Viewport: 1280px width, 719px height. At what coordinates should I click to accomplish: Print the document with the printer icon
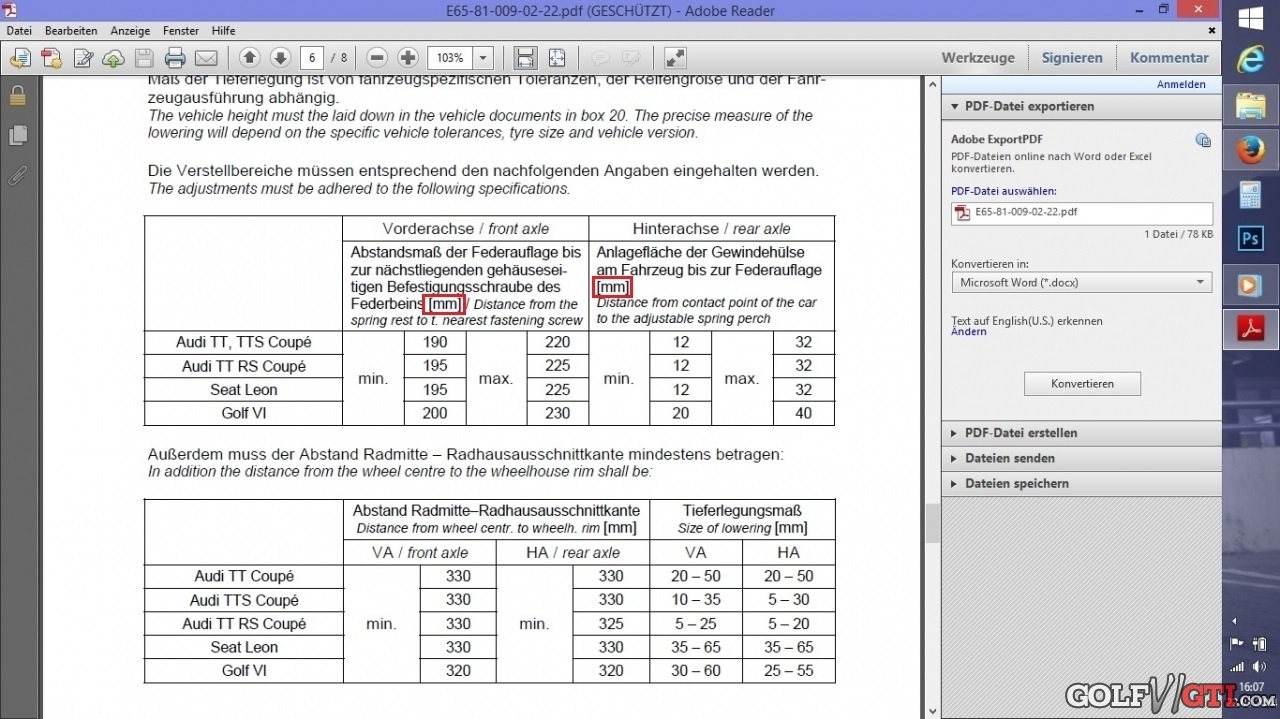point(175,58)
